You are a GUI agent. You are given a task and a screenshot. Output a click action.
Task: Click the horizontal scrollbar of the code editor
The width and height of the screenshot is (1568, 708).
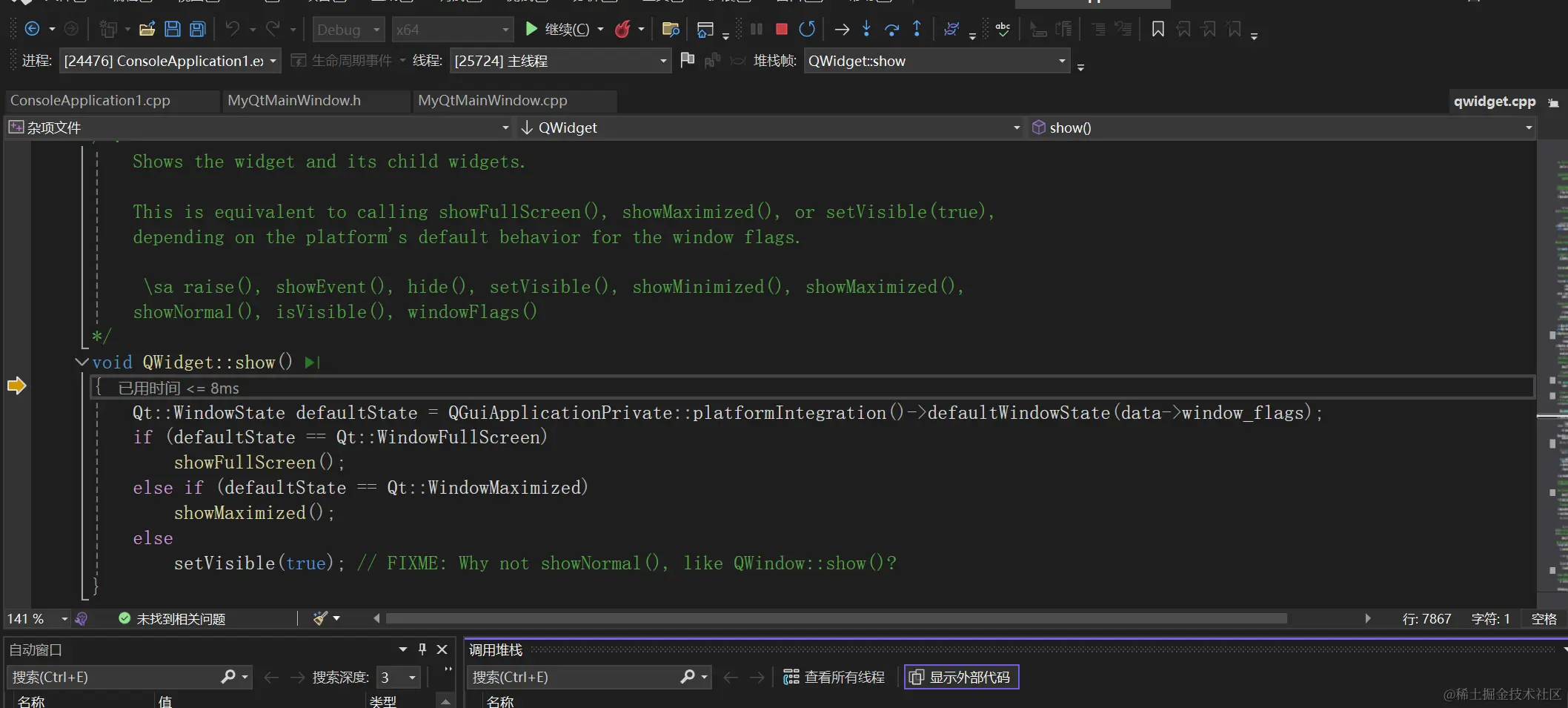coord(836,618)
